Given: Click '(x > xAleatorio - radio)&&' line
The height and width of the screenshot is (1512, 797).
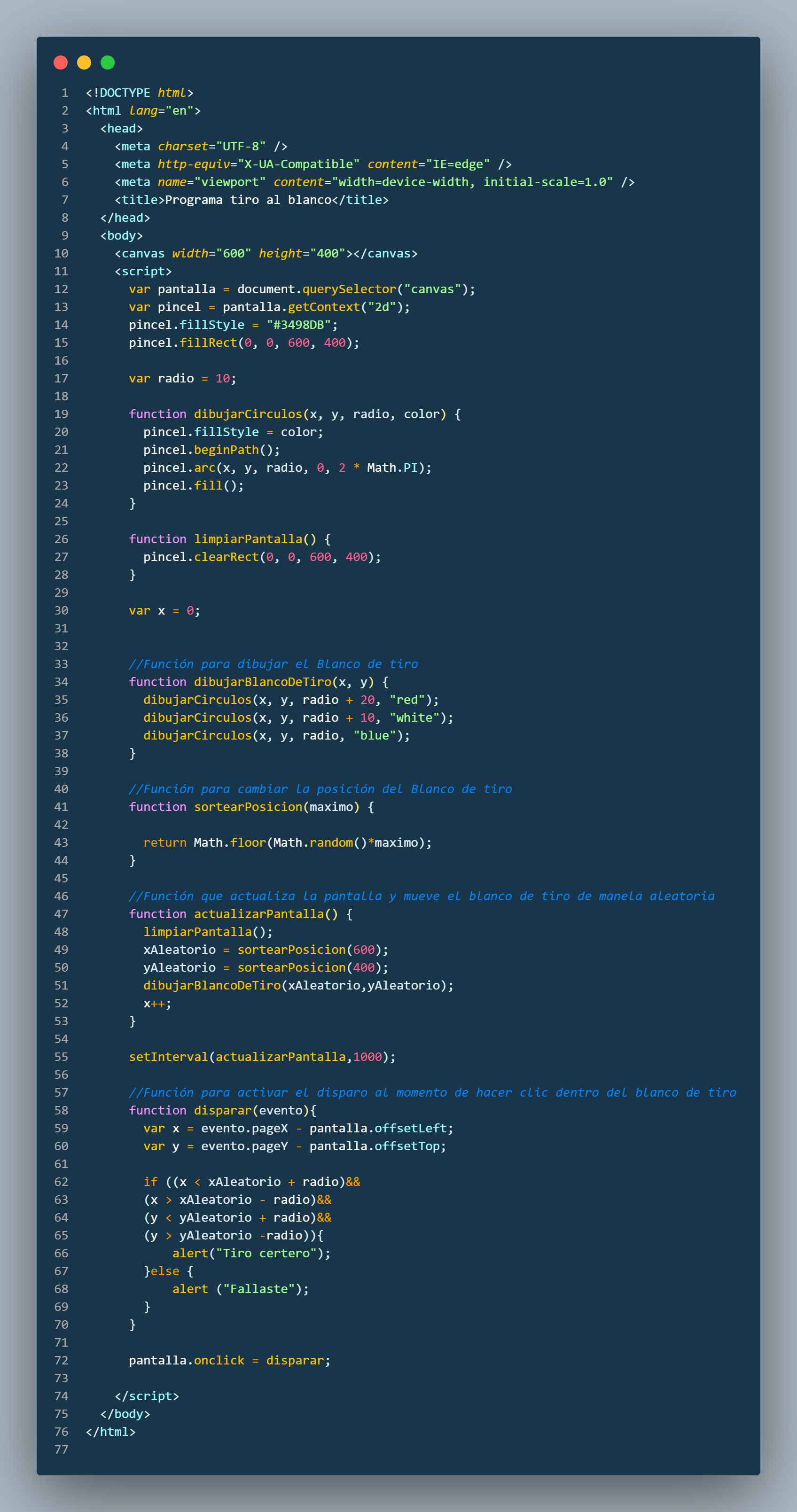Looking at the screenshot, I should pos(237,1199).
